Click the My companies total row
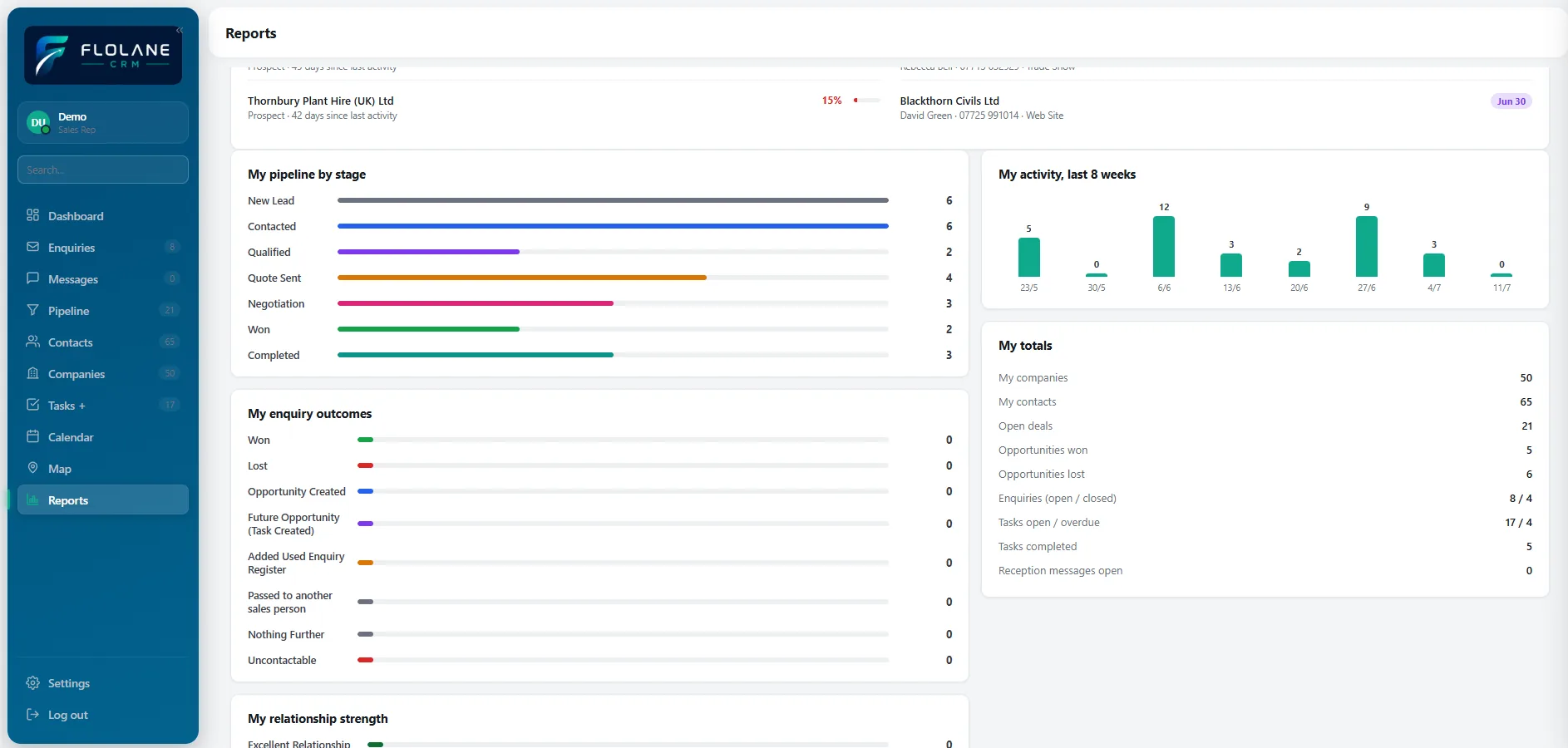 coord(1265,377)
